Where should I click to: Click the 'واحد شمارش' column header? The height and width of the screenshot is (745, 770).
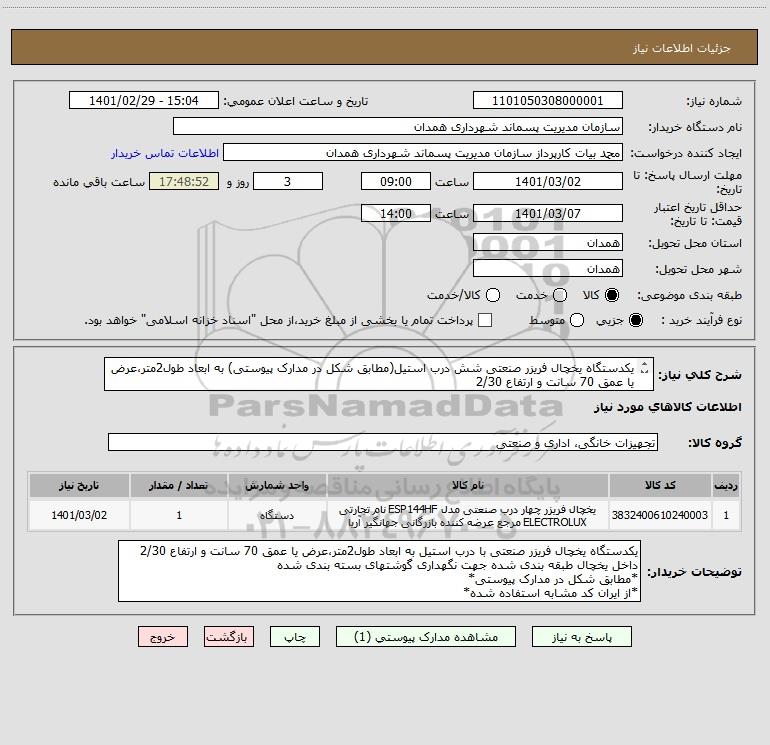point(277,485)
